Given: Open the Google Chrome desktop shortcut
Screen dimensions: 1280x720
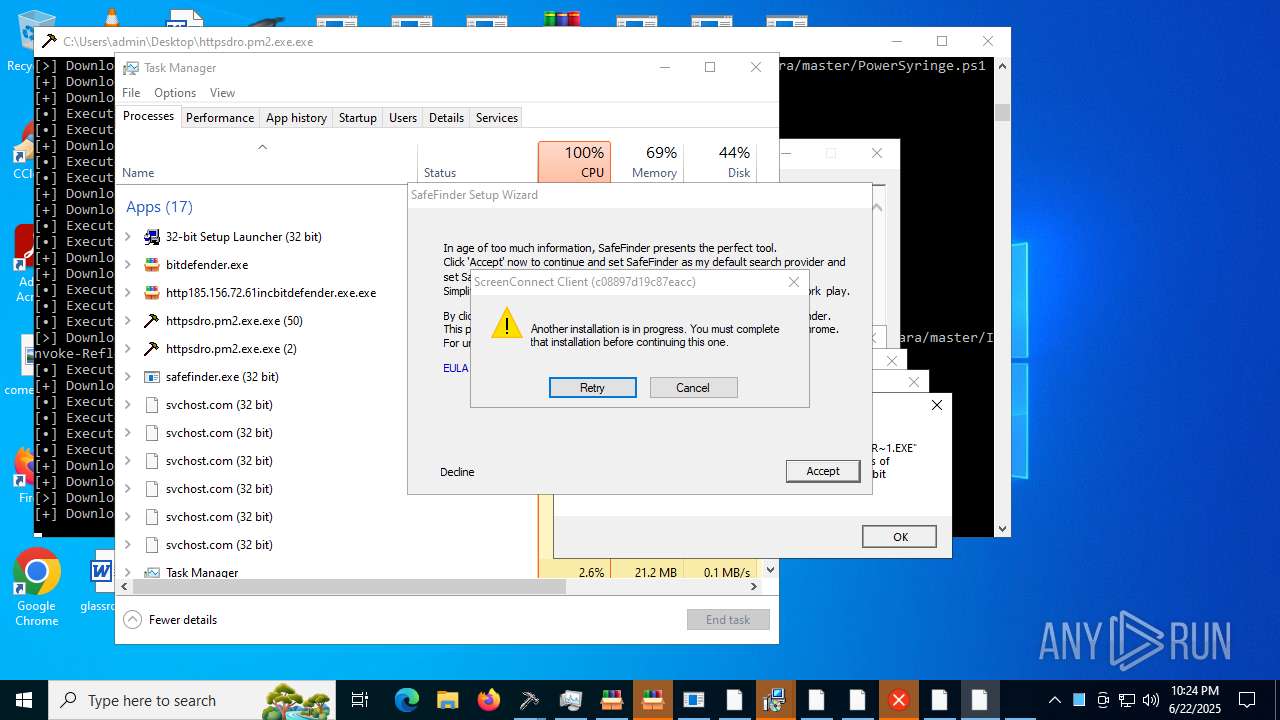Looking at the screenshot, I should pos(37,587).
